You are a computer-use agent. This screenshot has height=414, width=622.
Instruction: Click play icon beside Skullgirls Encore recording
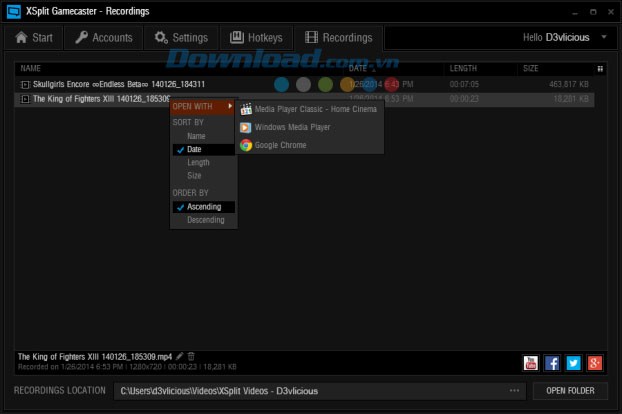tap(25, 84)
